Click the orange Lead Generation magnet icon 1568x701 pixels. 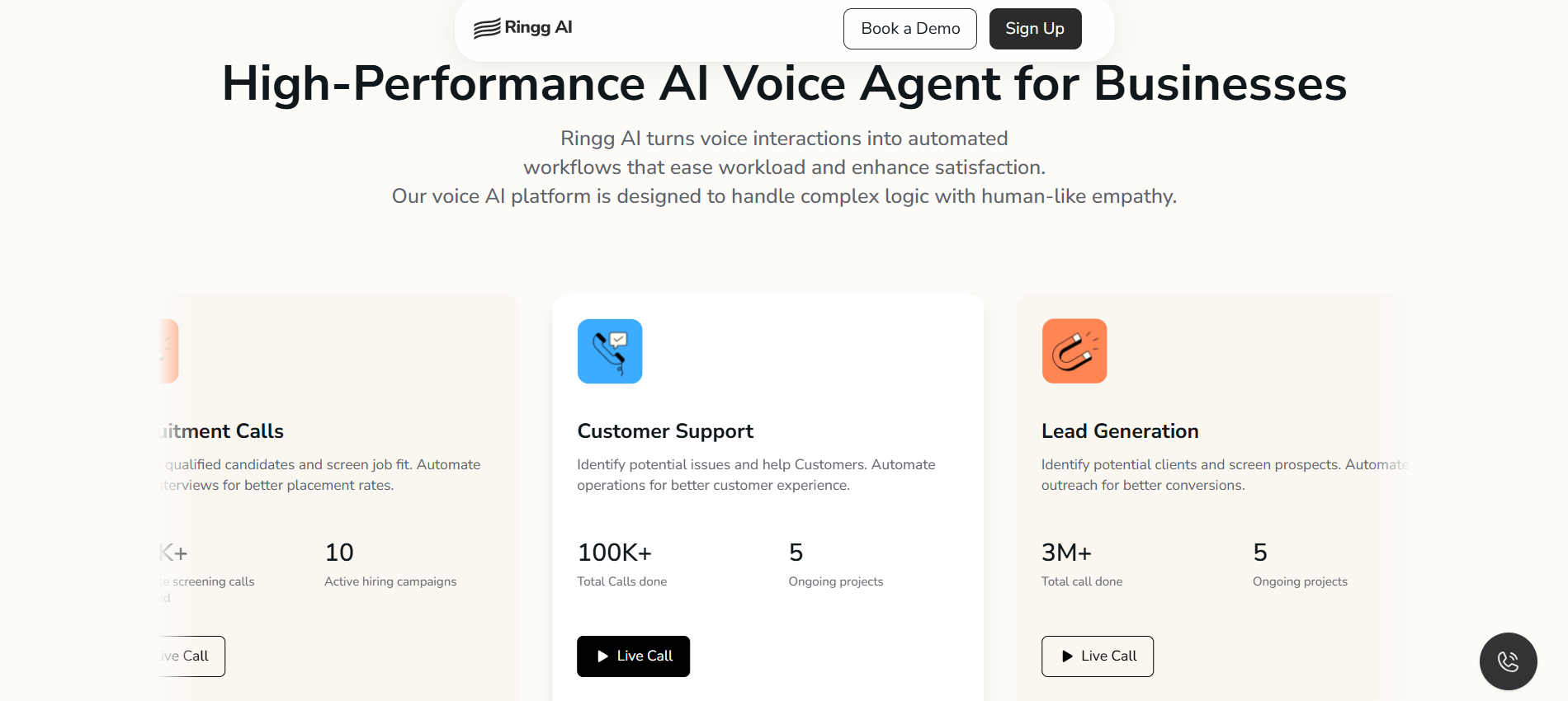pos(1074,351)
